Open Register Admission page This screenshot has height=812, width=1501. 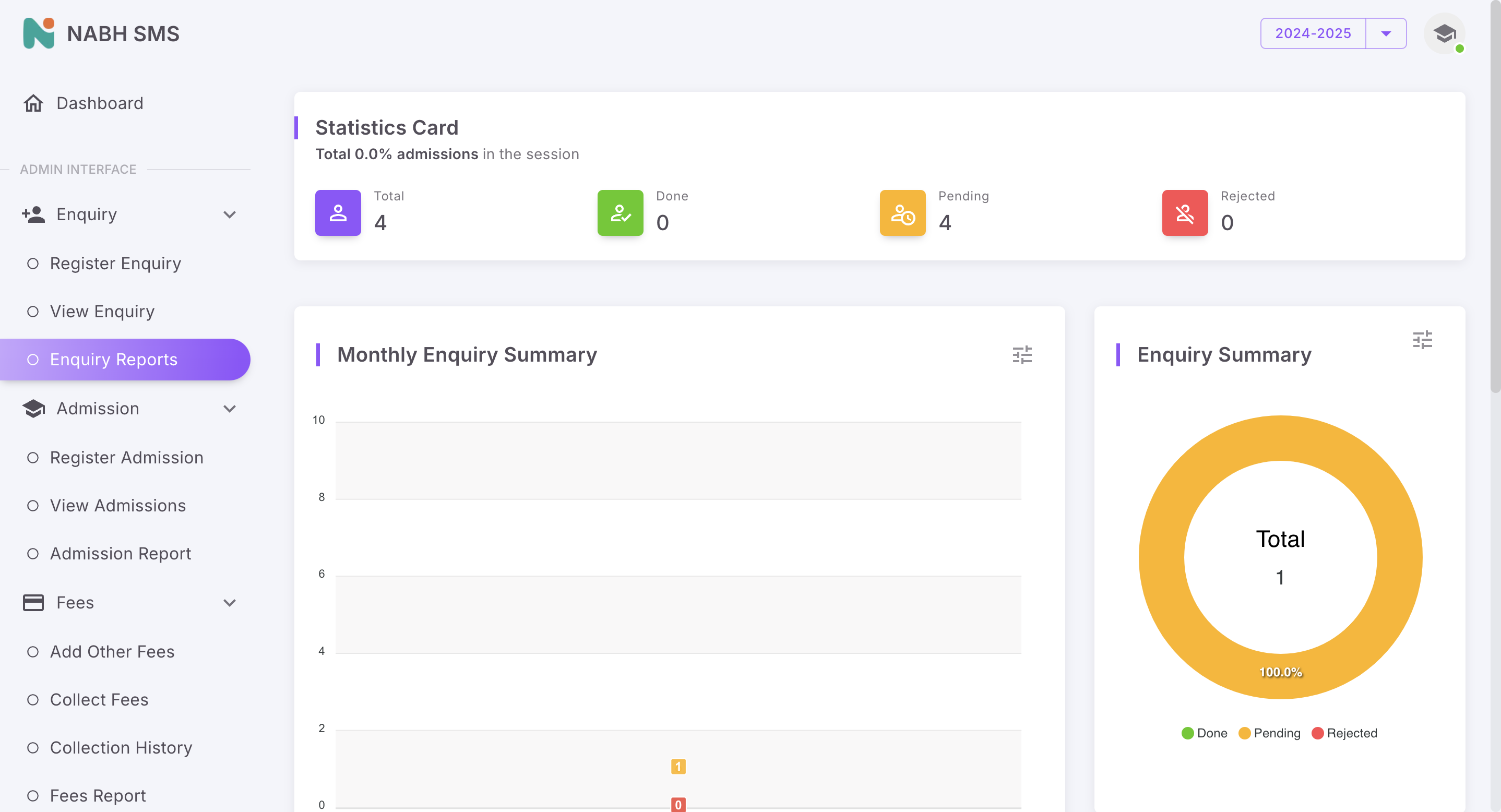coord(125,457)
